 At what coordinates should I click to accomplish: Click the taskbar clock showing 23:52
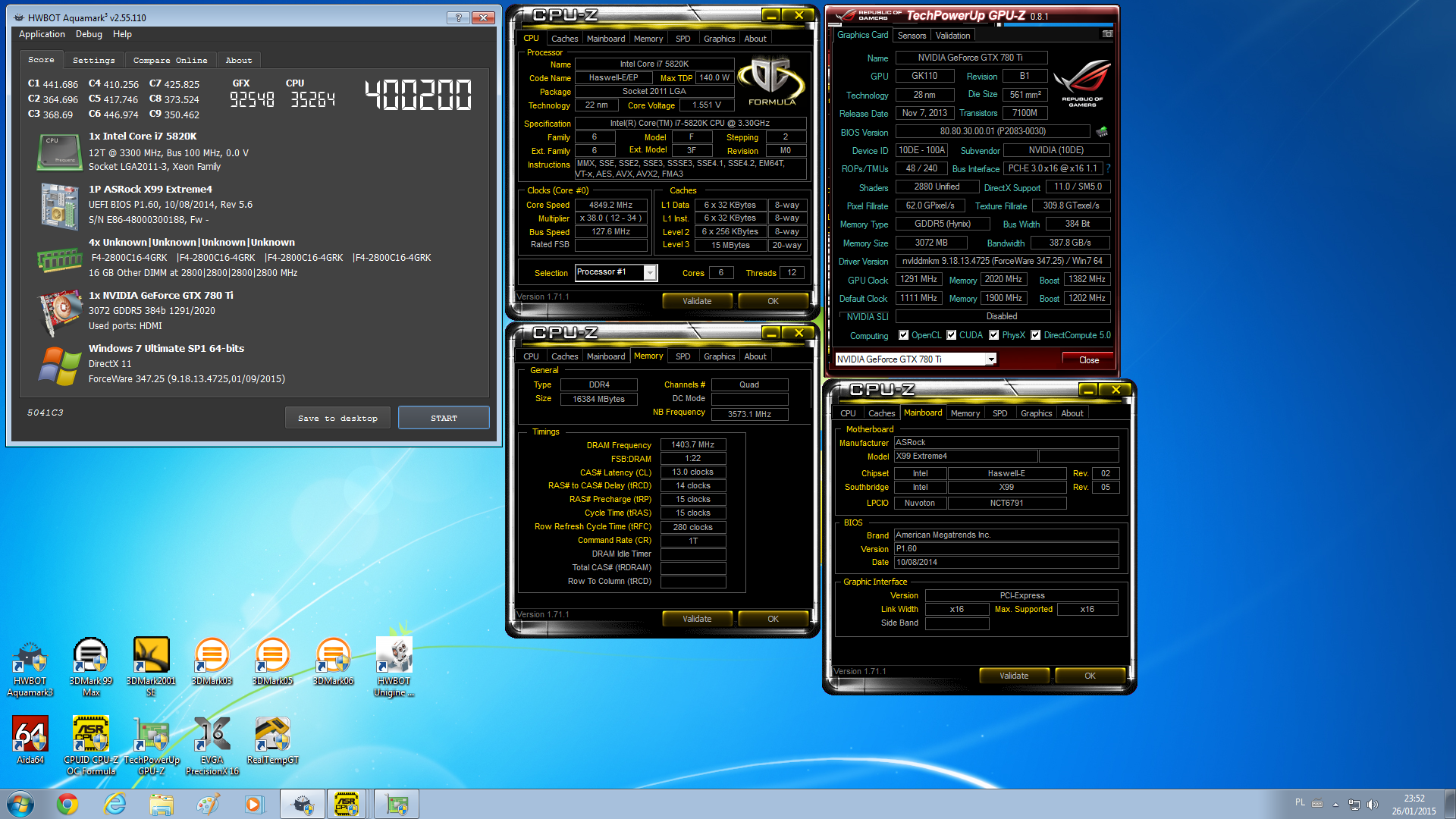1414,805
